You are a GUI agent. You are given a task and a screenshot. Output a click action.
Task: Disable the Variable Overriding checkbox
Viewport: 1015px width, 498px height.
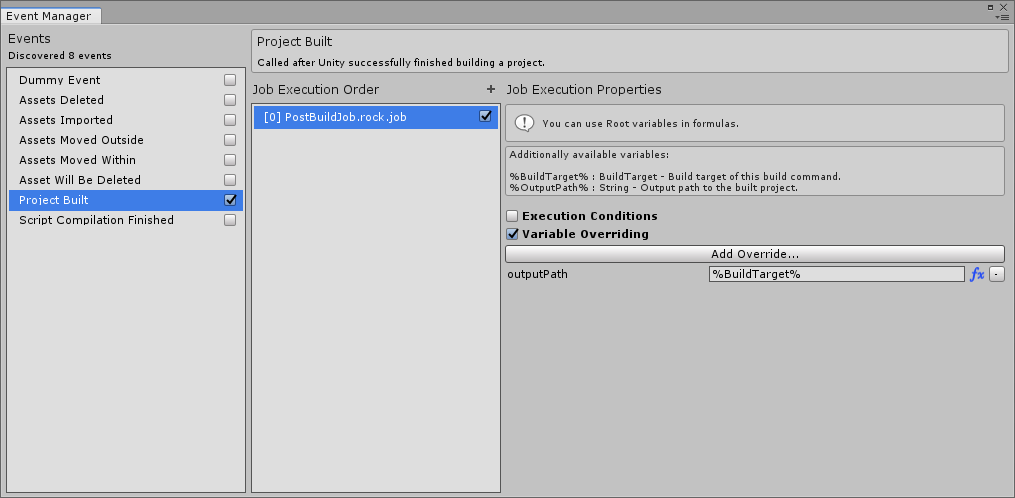click(x=512, y=234)
